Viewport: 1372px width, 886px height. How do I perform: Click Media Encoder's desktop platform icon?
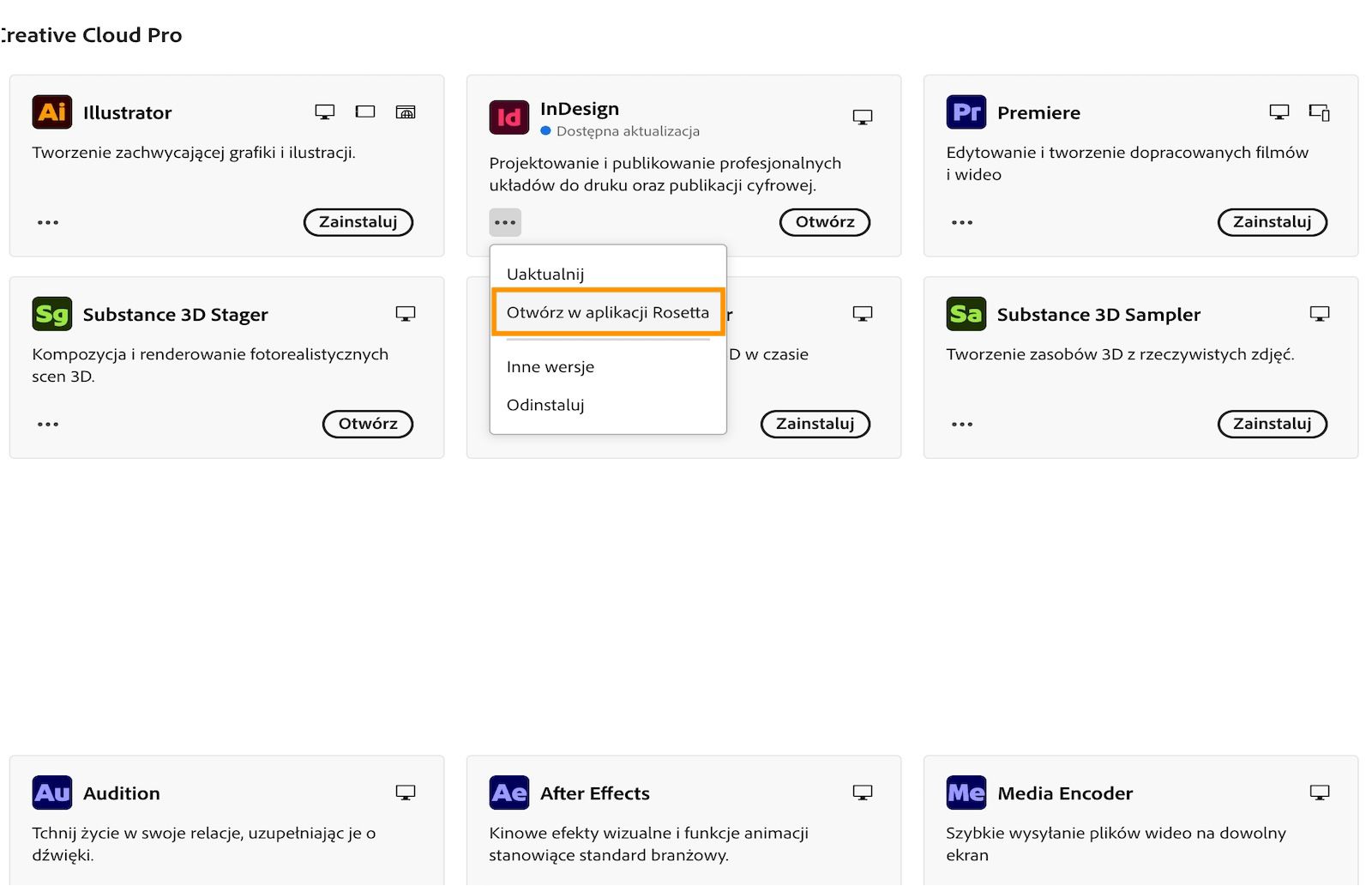point(1320,793)
